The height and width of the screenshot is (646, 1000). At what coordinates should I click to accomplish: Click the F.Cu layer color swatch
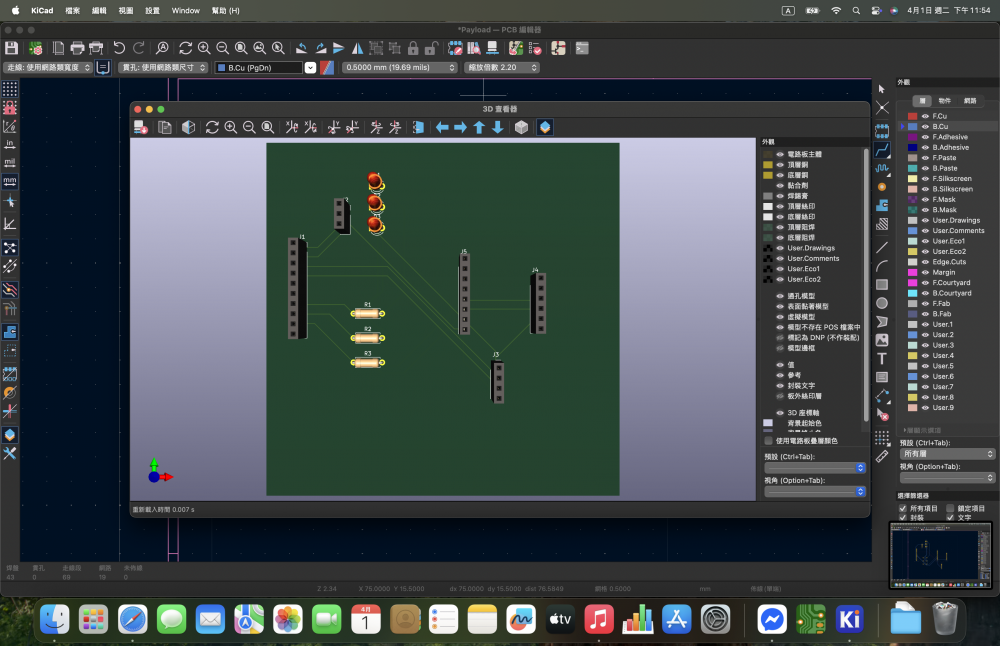tap(912, 117)
